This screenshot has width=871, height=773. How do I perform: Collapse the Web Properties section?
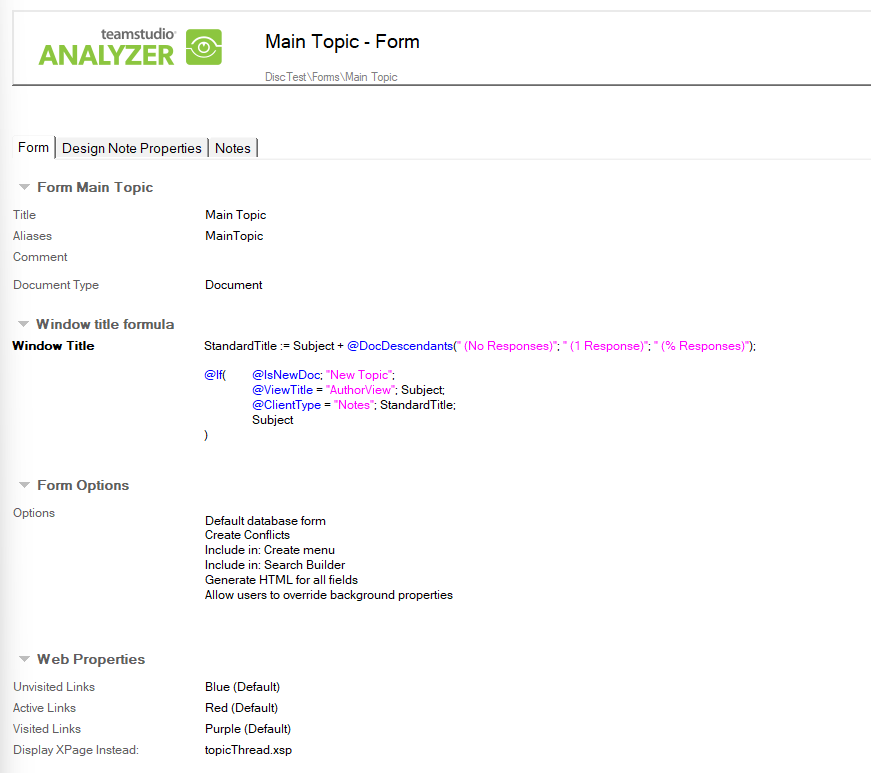pyautogui.click(x=23, y=659)
